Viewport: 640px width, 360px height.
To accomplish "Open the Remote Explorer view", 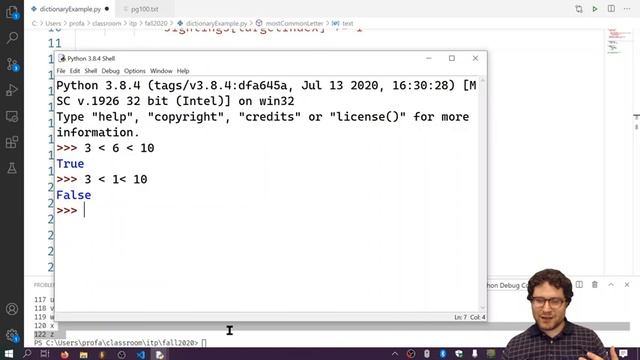I will click(x=12, y=116).
